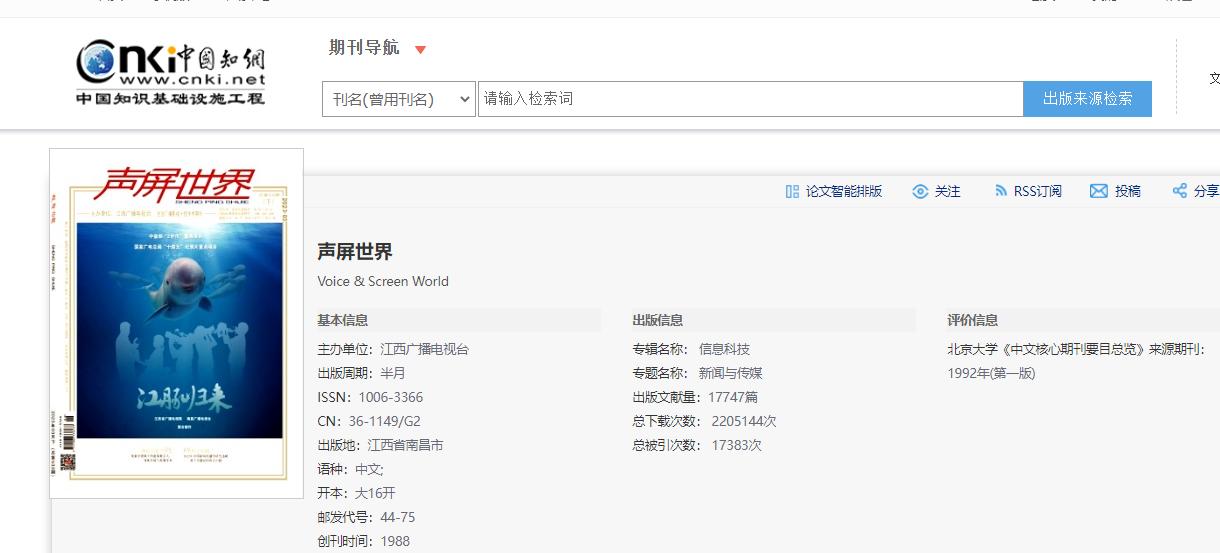Open the 期刊导航 navigation menu label

point(364,48)
